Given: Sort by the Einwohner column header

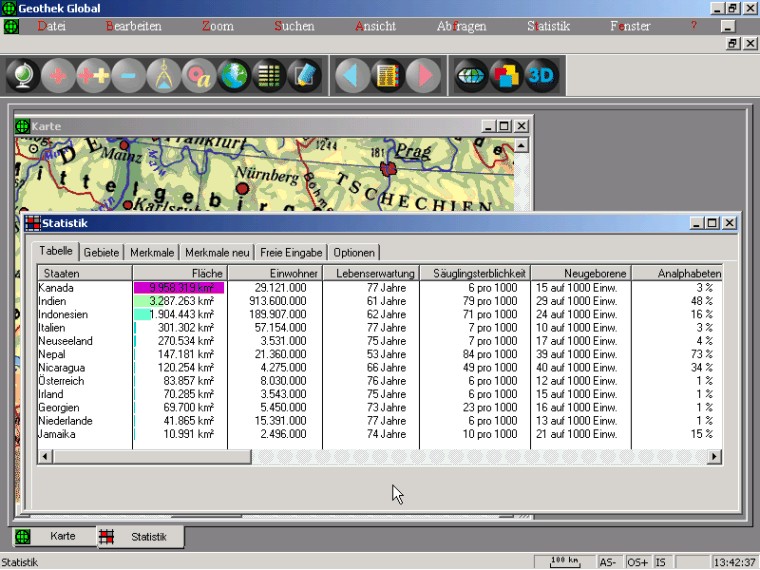Looking at the screenshot, I should pos(274,273).
